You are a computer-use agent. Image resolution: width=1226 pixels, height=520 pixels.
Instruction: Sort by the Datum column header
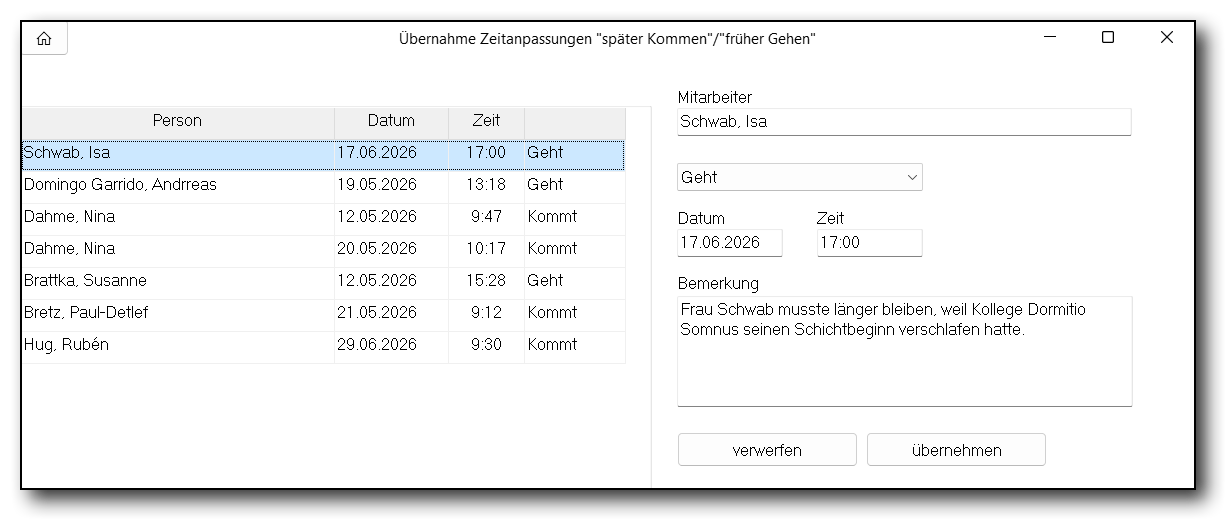point(391,121)
